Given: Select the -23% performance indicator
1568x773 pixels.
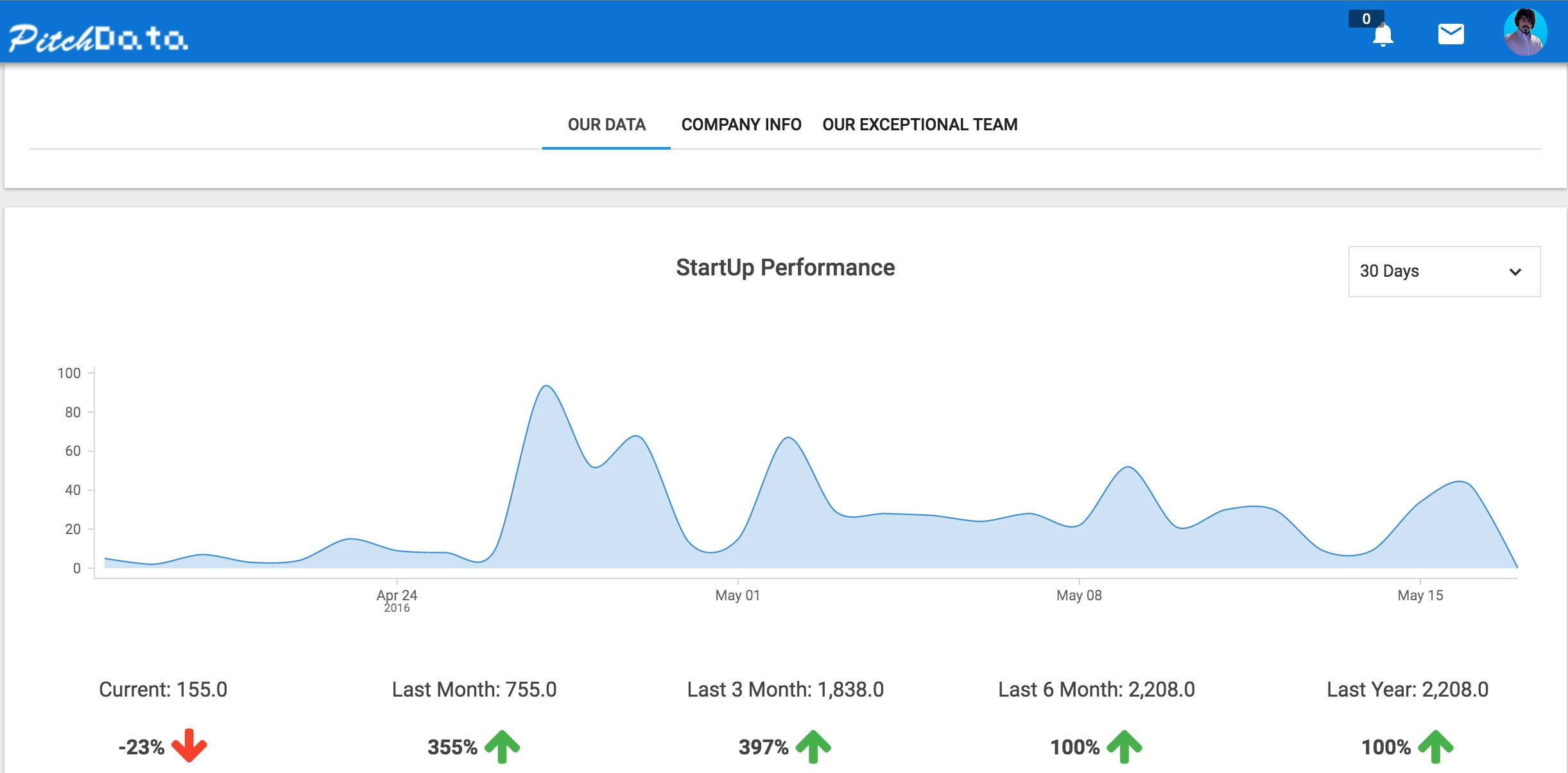Looking at the screenshot, I should coord(142,747).
